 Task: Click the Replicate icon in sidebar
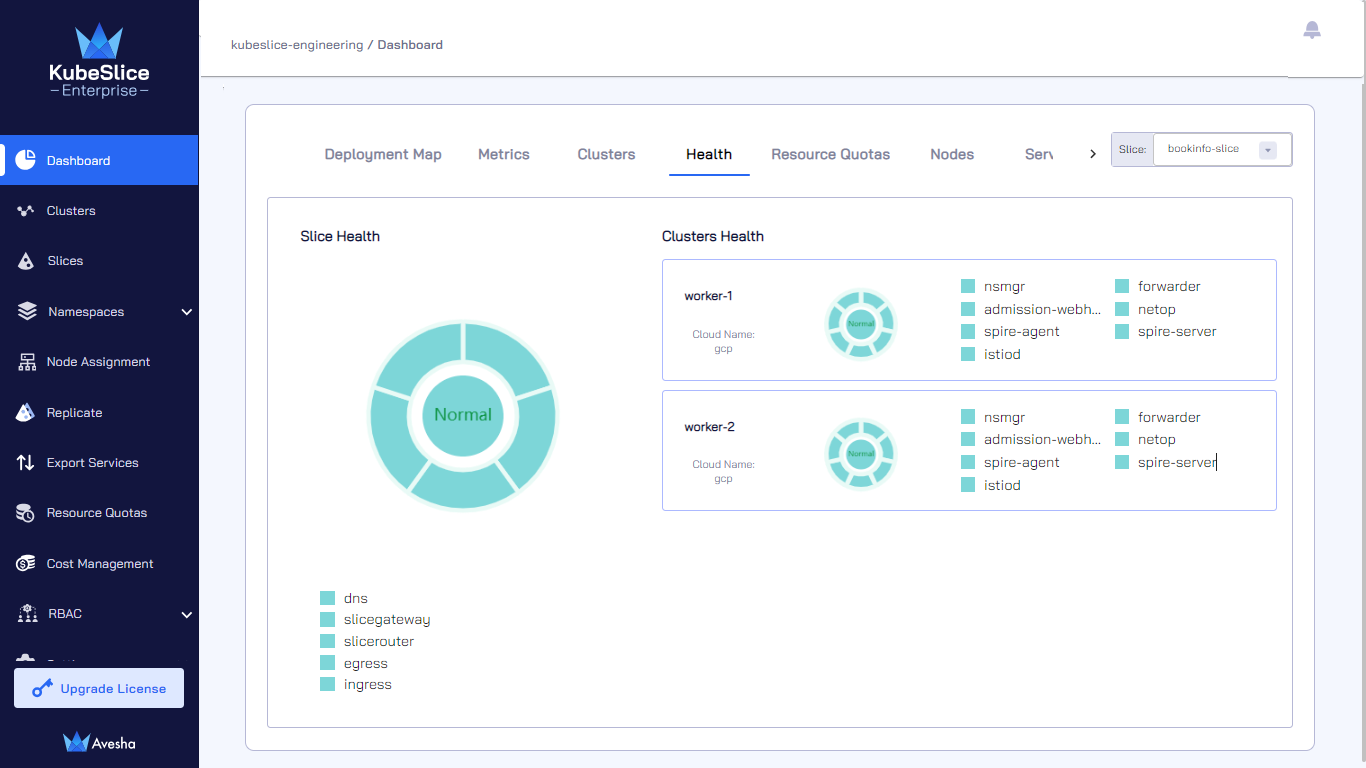point(27,412)
